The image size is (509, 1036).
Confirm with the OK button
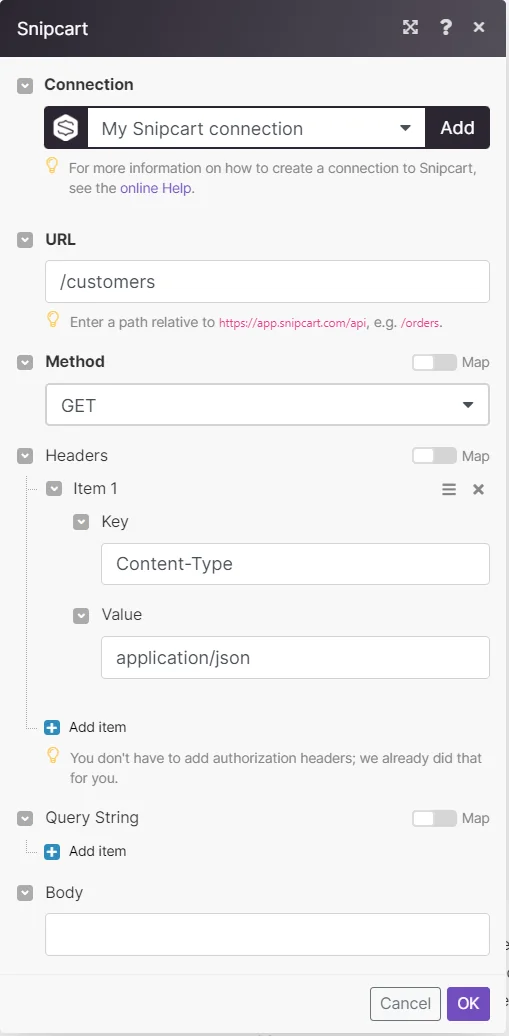[x=468, y=1004]
